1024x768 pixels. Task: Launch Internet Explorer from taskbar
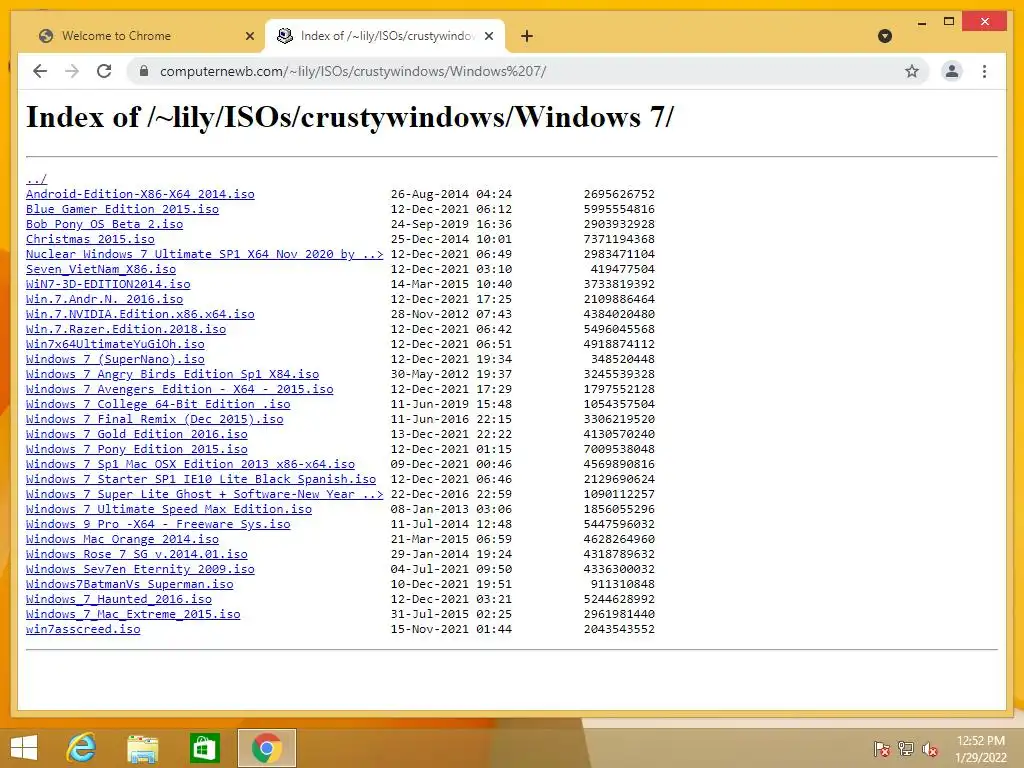[x=82, y=748]
